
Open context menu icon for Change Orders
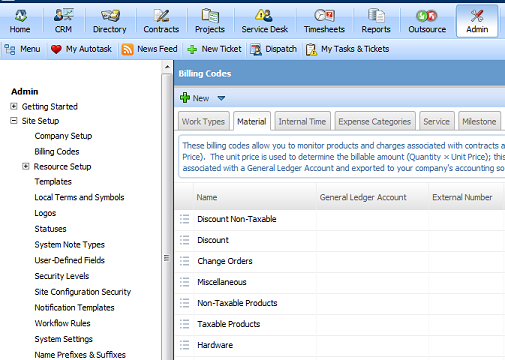185,261
